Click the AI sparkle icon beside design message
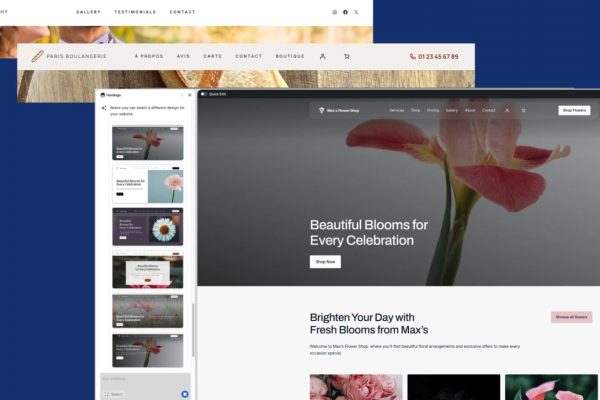The width and height of the screenshot is (600, 400). [104, 108]
